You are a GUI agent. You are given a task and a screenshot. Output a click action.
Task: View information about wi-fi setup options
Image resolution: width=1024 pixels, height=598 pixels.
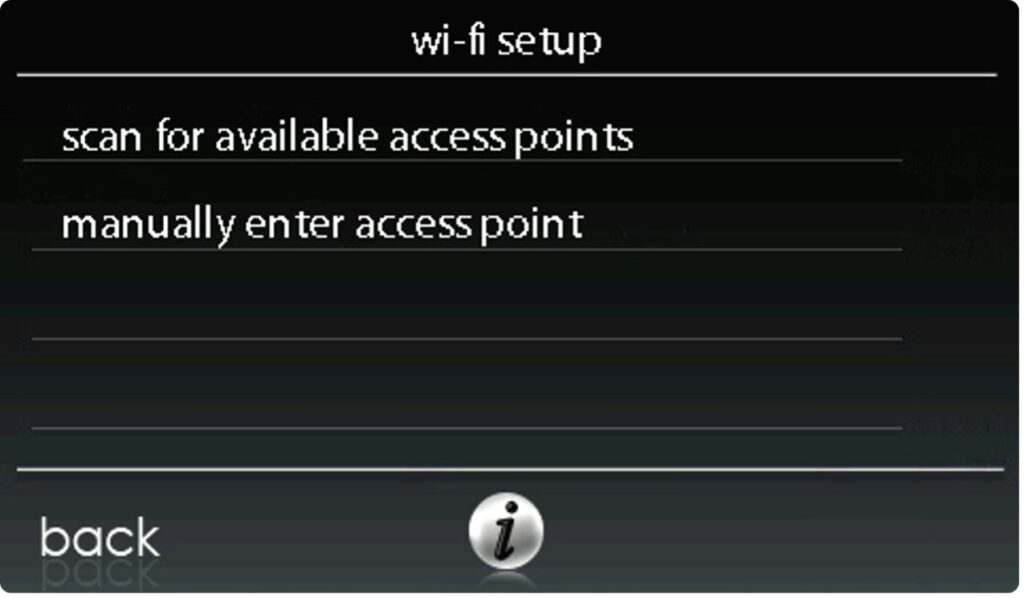[x=506, y=531]
